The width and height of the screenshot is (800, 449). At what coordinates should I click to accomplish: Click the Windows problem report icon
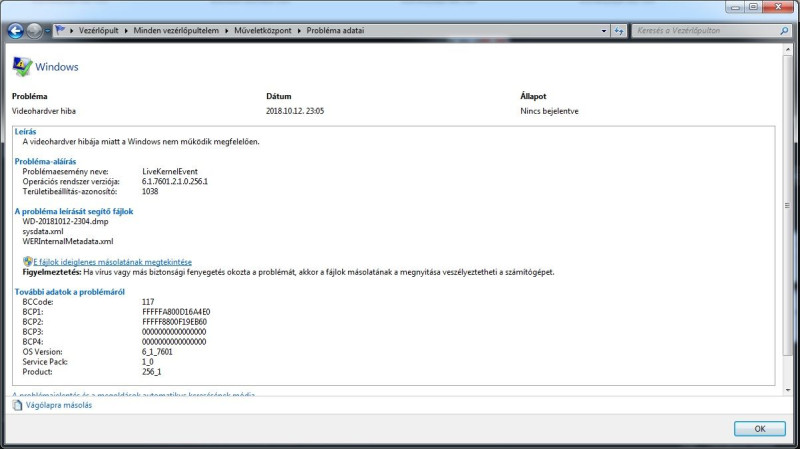click(x=22, y=67)
